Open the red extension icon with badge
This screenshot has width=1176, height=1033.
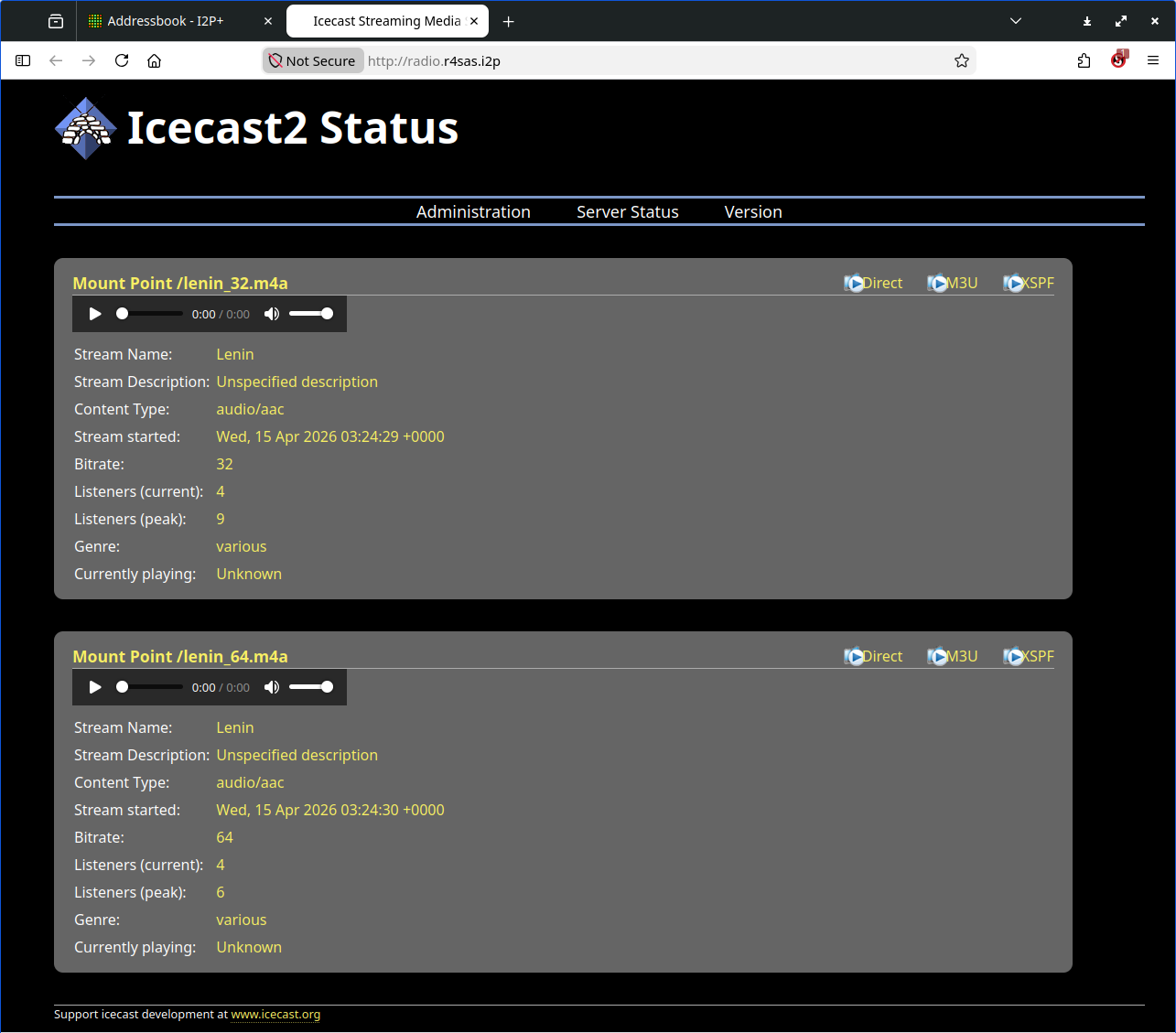[1118, 60]
